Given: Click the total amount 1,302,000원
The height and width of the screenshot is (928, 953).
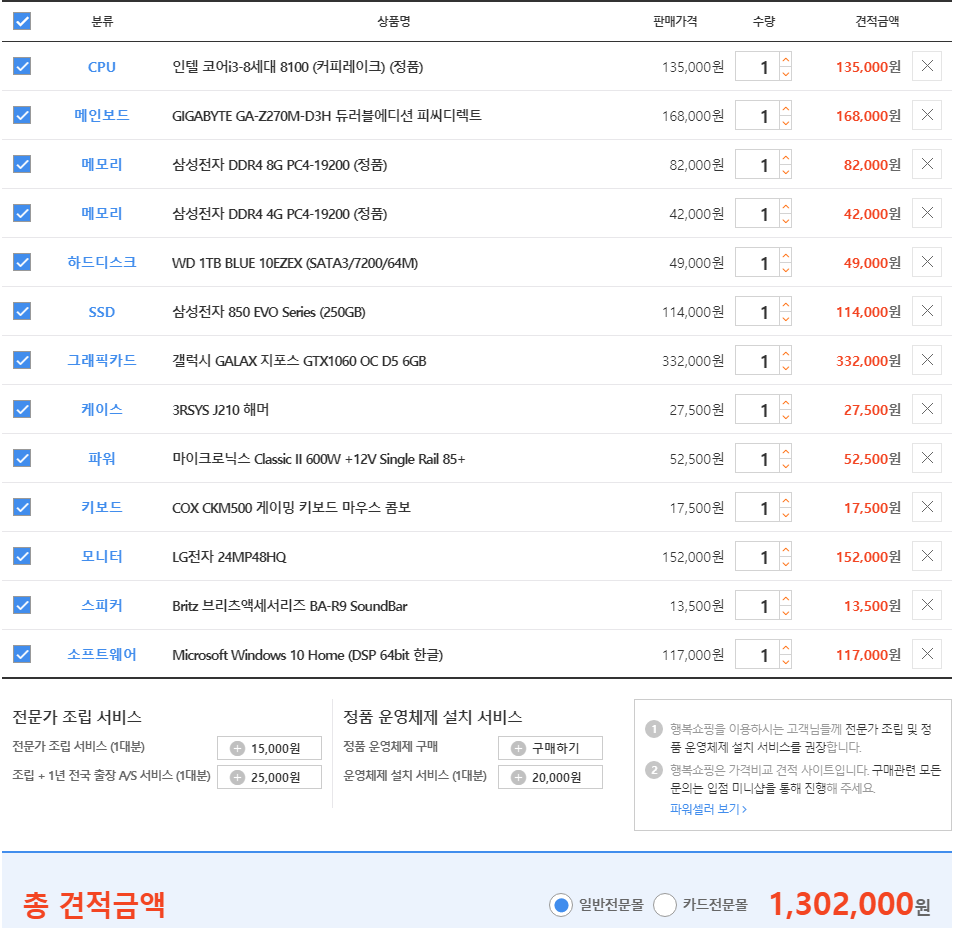Looking at the screenshot, I should (x=850, y=904).
